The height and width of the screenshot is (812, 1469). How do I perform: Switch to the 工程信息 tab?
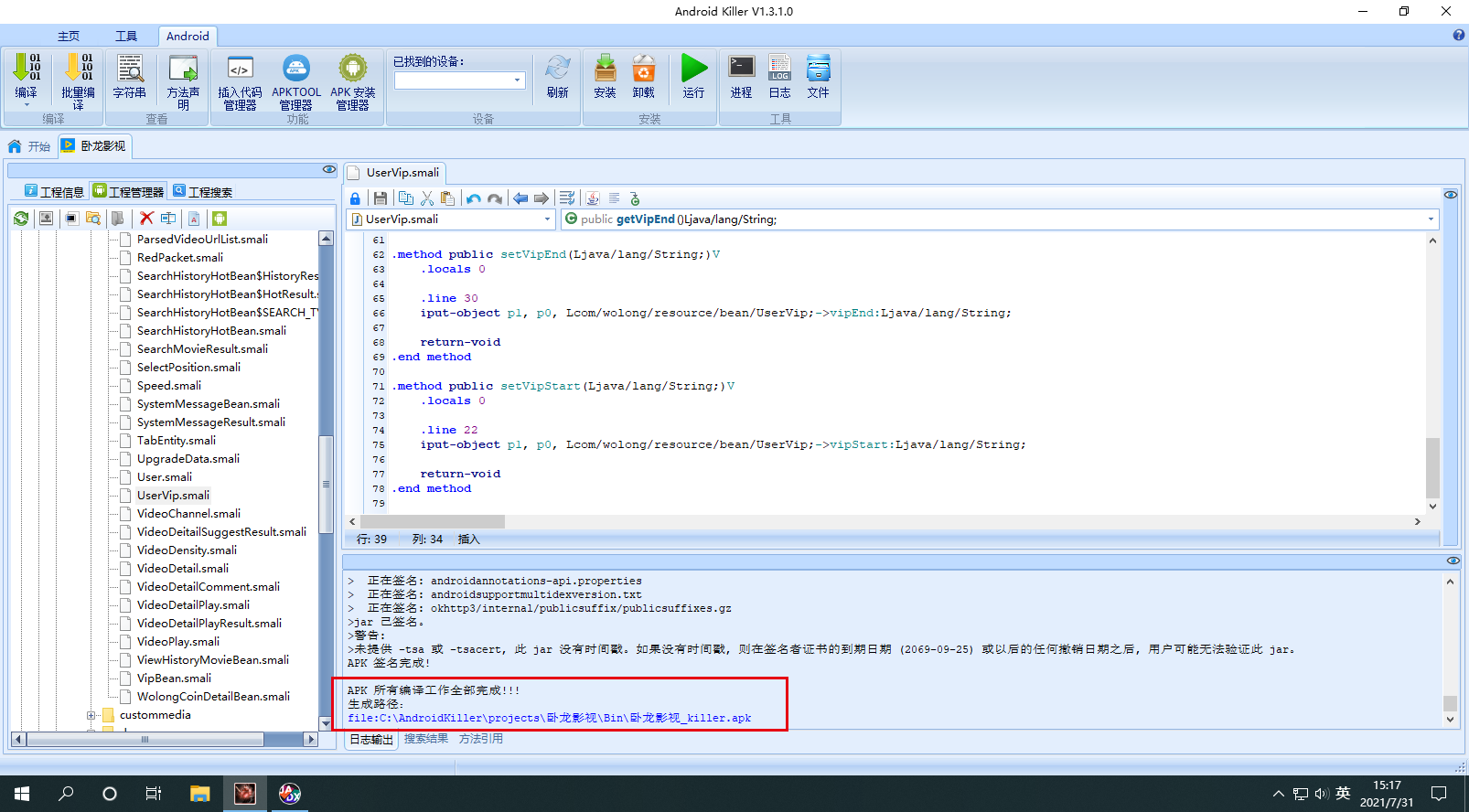point(54,191)
